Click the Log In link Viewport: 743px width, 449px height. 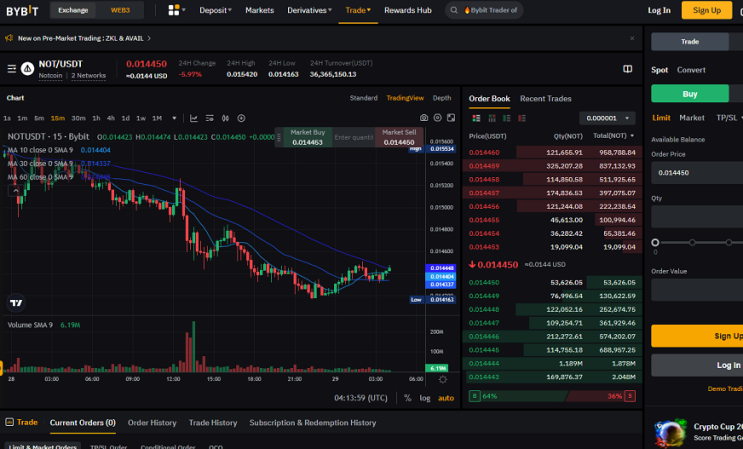(659, 10)
